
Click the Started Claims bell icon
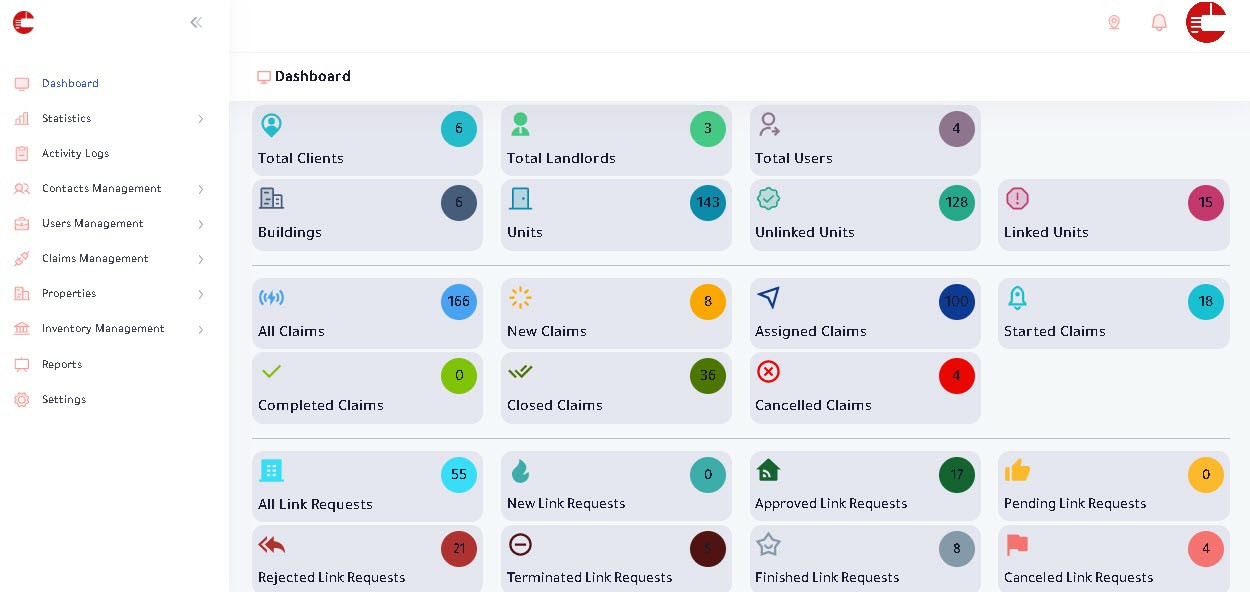(1017, 298)
